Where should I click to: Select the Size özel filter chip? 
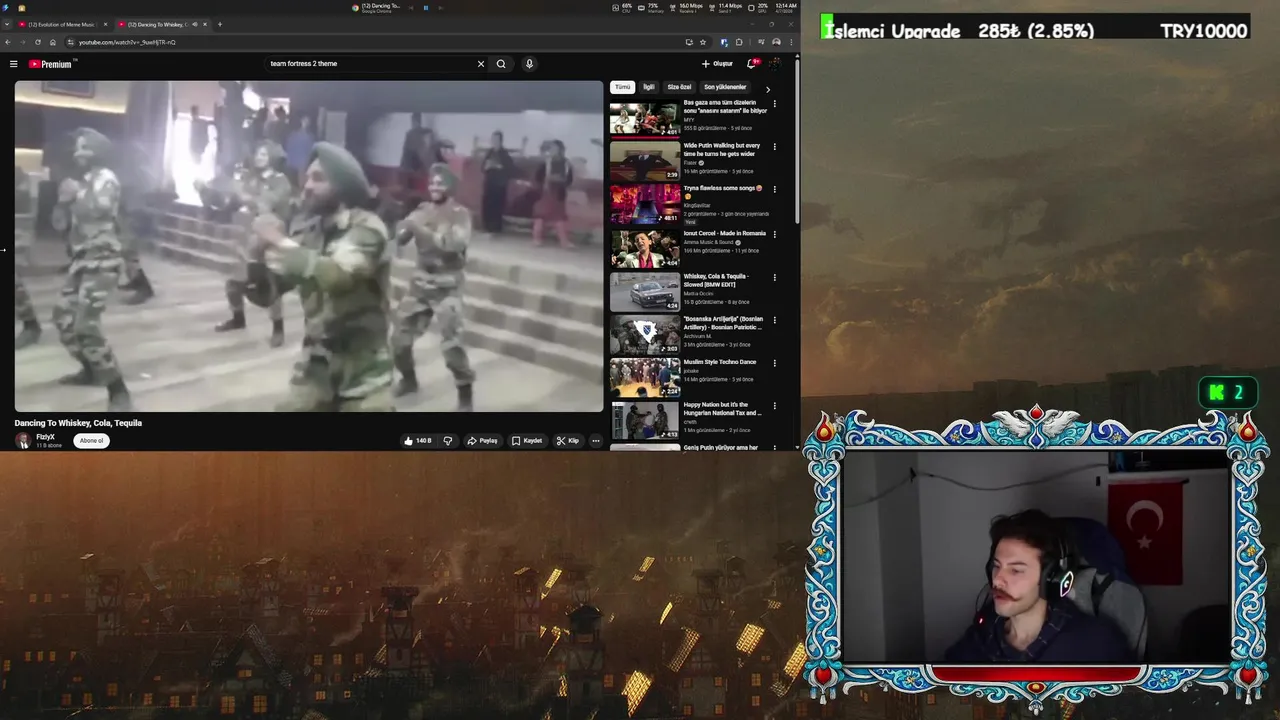click(x=679, y=87)
